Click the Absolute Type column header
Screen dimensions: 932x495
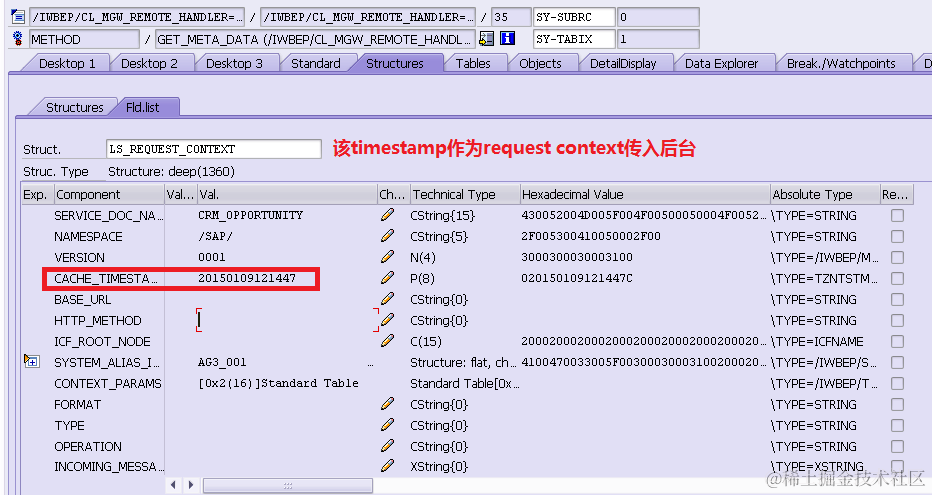pos(825,194)
